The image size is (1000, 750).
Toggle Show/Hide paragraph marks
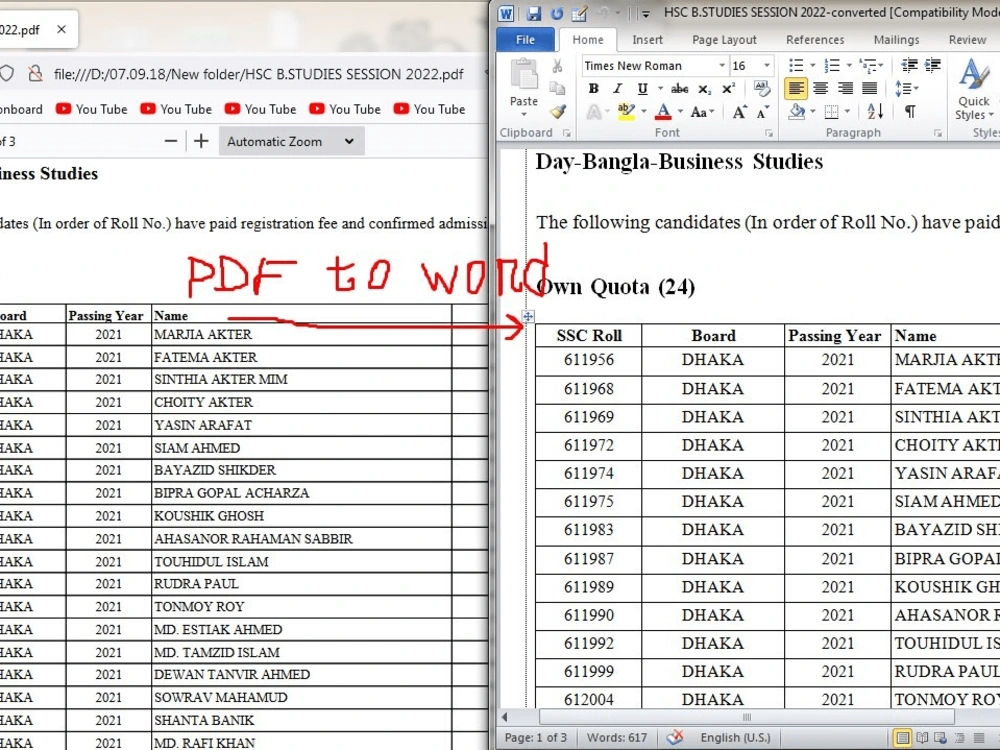tap(910, 112)
